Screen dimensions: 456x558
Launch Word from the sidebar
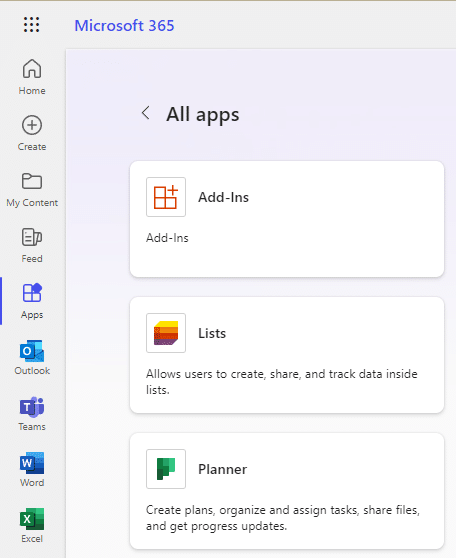click(x=32, y=469)
